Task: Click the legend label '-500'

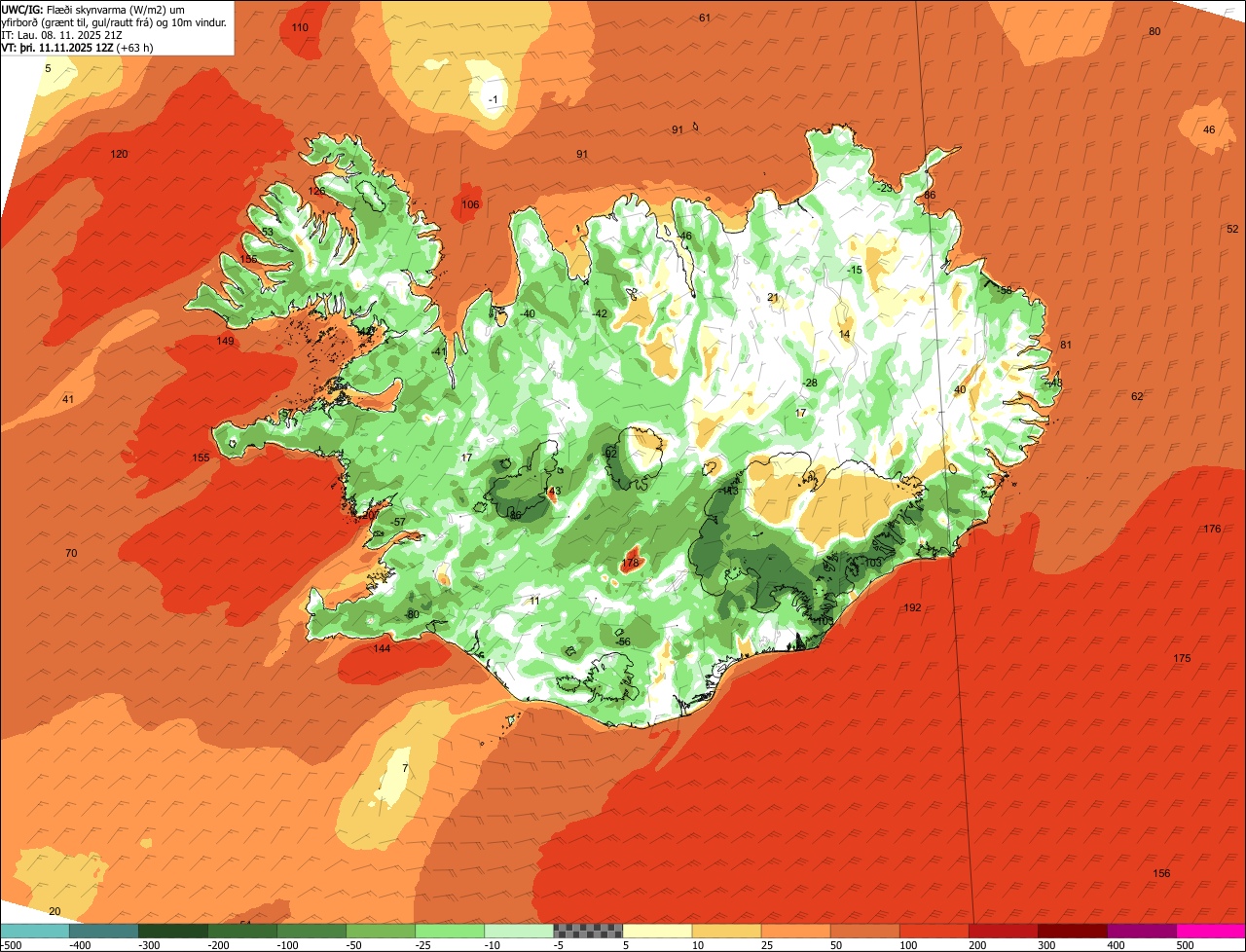Action: 11,945
